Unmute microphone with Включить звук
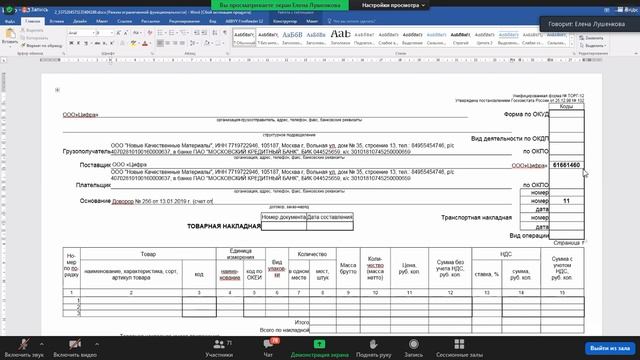Image resolution: width=640 pixels, height=360 pixels. pyautogui.click(x=24, y=348)
